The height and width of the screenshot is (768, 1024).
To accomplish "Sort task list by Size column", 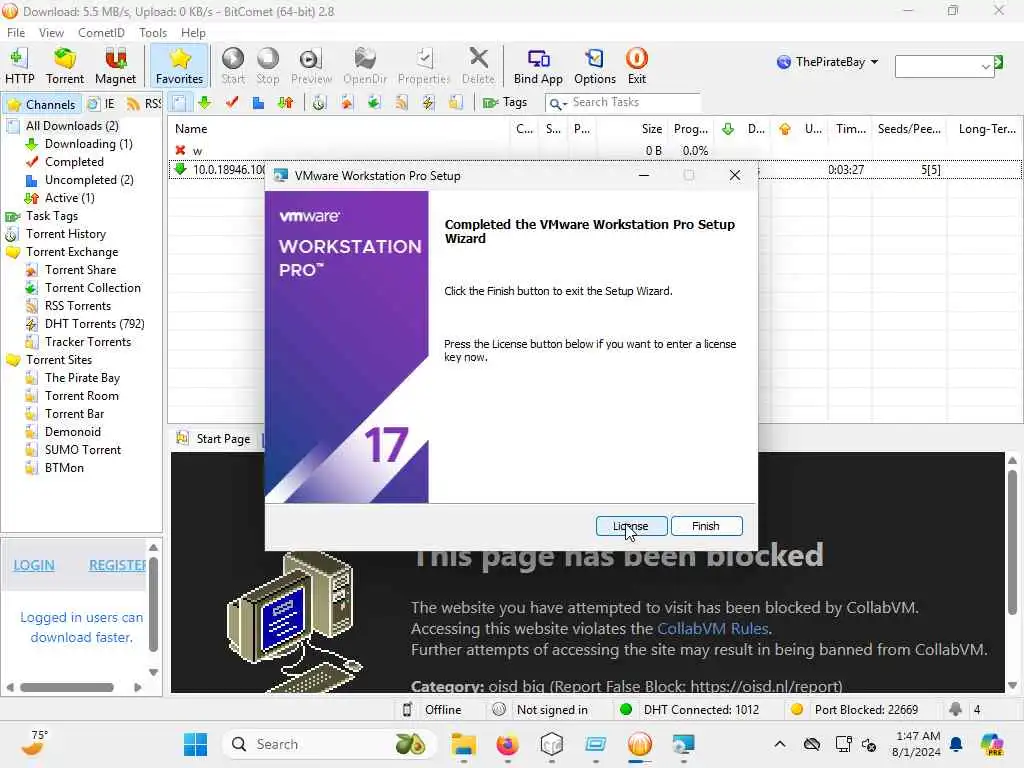I will coord(651,129).
